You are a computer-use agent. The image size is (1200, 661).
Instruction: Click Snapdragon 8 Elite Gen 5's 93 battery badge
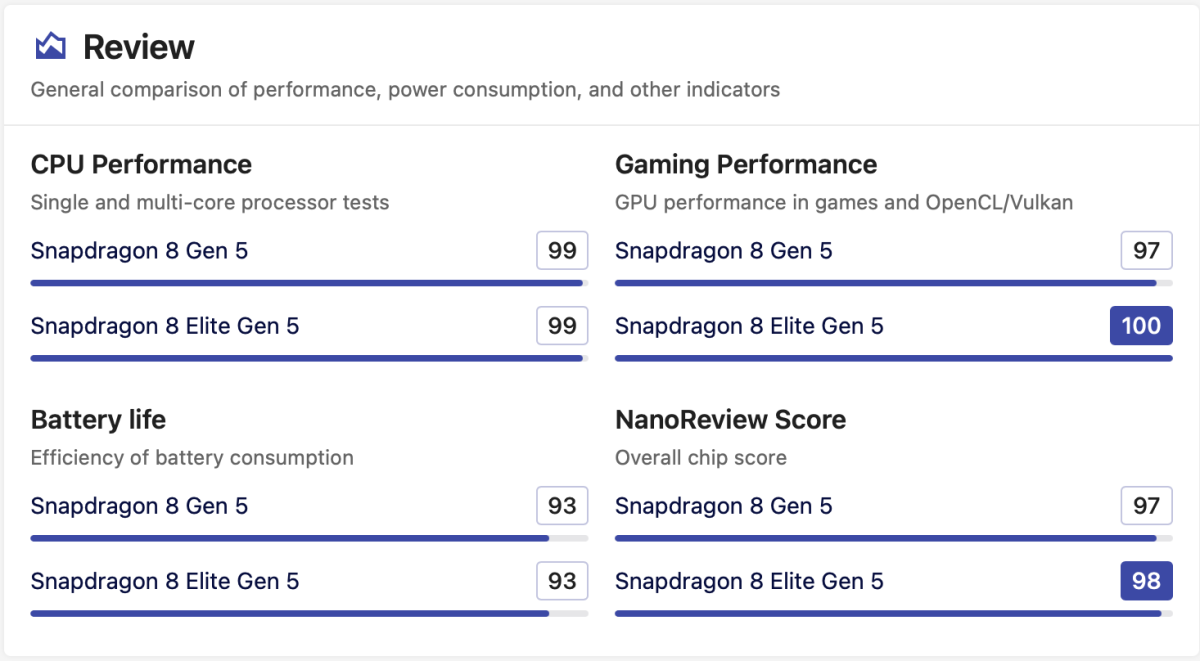[x=562, y=582]
